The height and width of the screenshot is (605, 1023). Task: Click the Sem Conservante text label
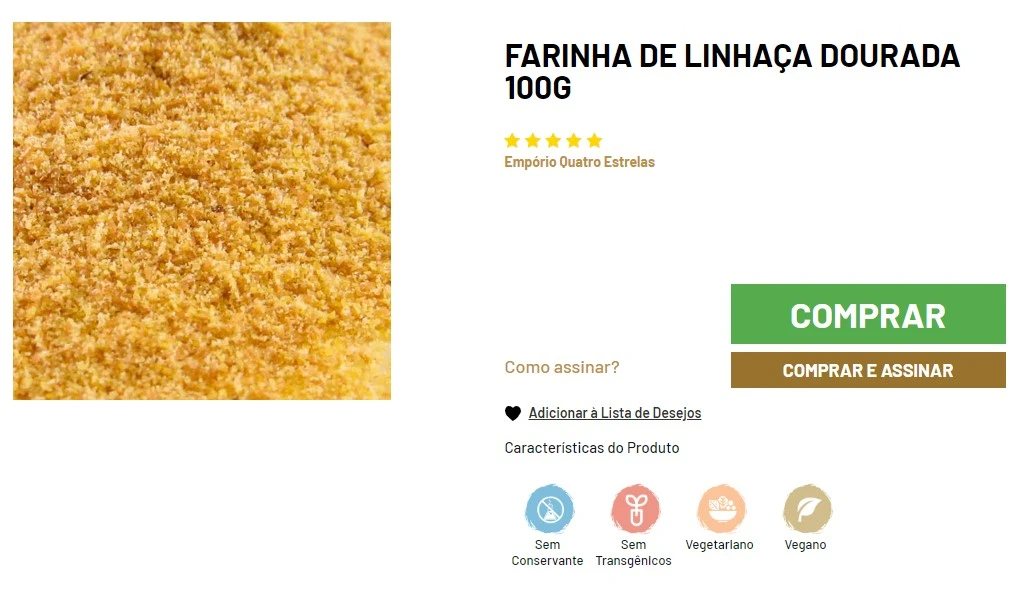coord(547,553)
